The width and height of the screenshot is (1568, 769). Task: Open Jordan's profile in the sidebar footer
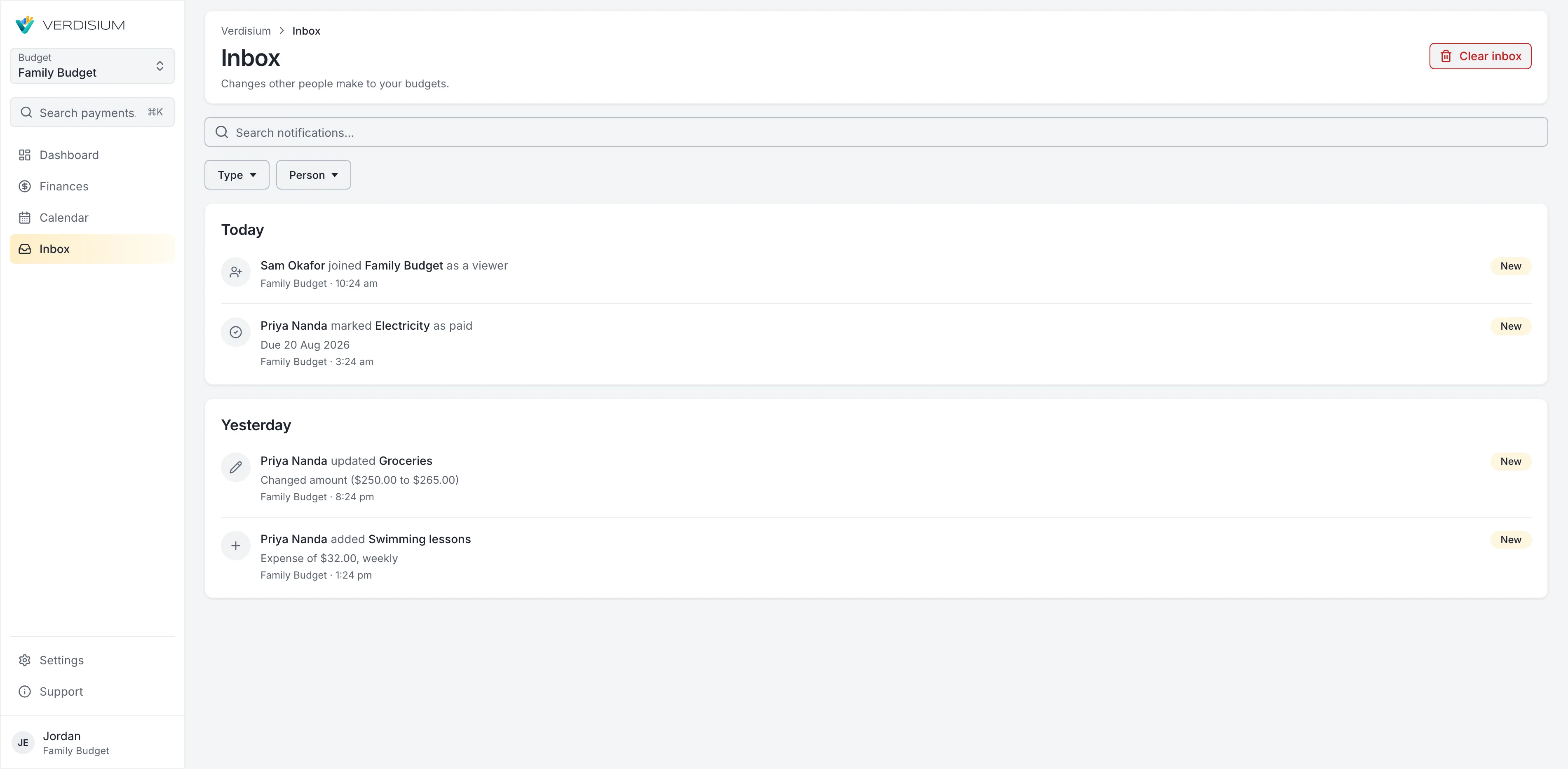tap(92, 743)
